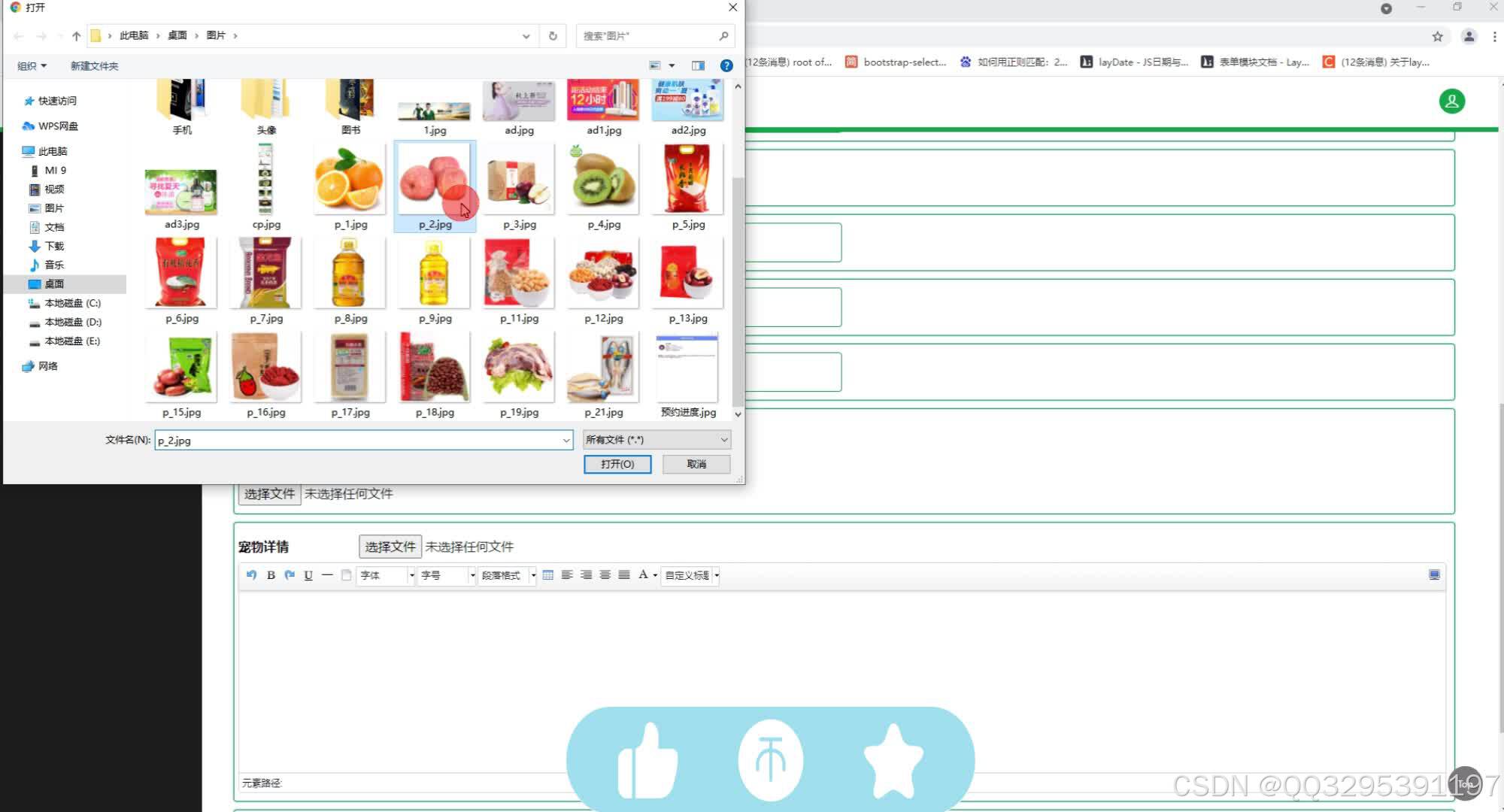Open the 字体 font family dropdown

(x=387, y=575)
